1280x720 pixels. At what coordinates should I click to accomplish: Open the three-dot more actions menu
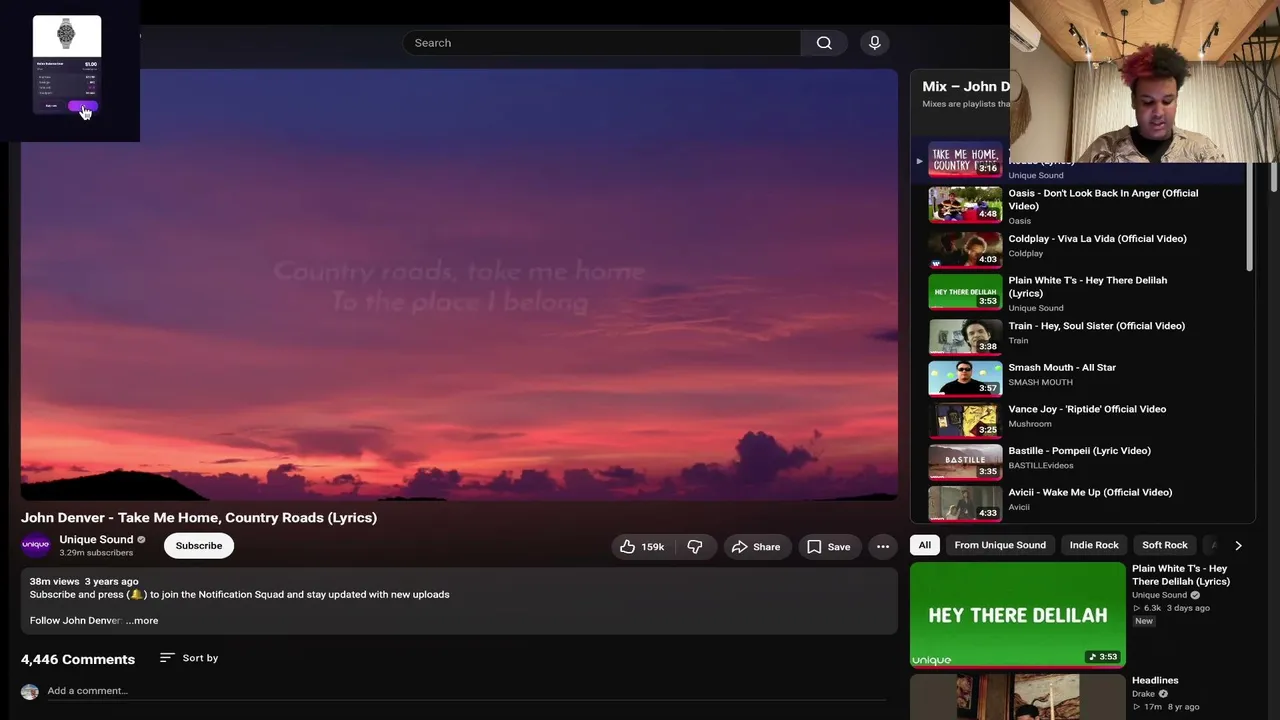[x=883, y=547]
